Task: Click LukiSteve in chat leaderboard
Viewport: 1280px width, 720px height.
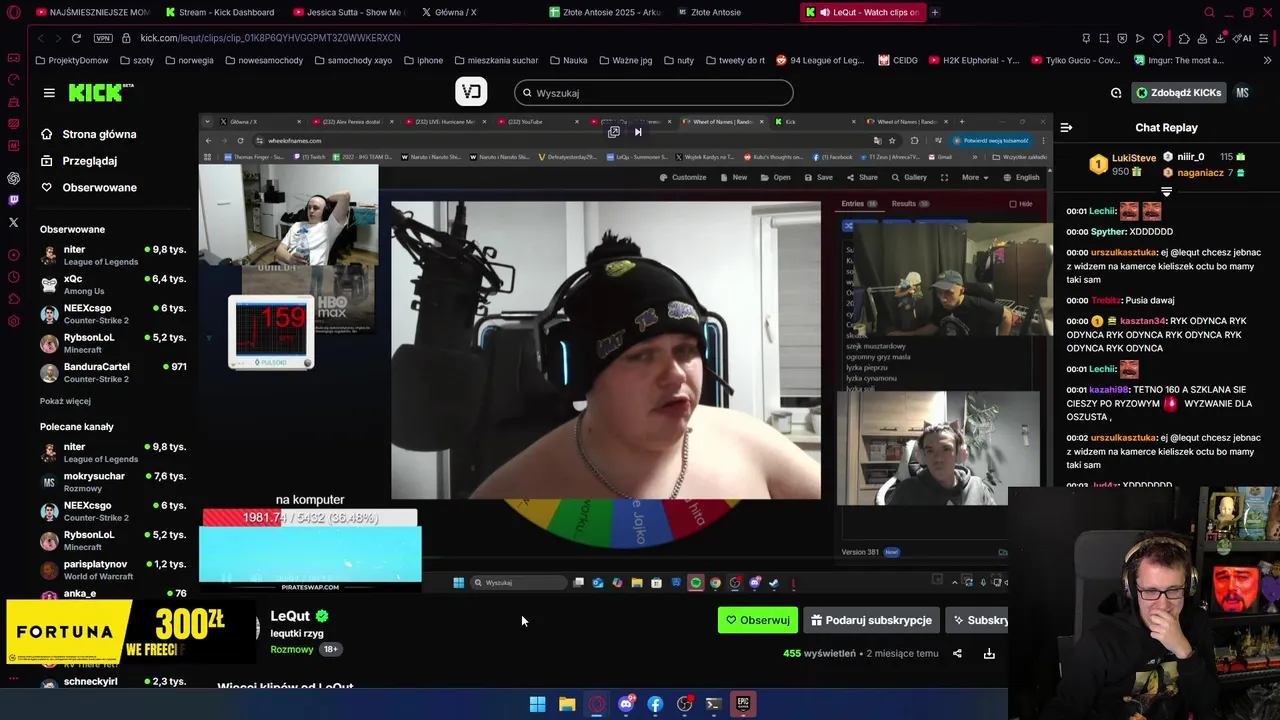Action: tap(1134, 158)
